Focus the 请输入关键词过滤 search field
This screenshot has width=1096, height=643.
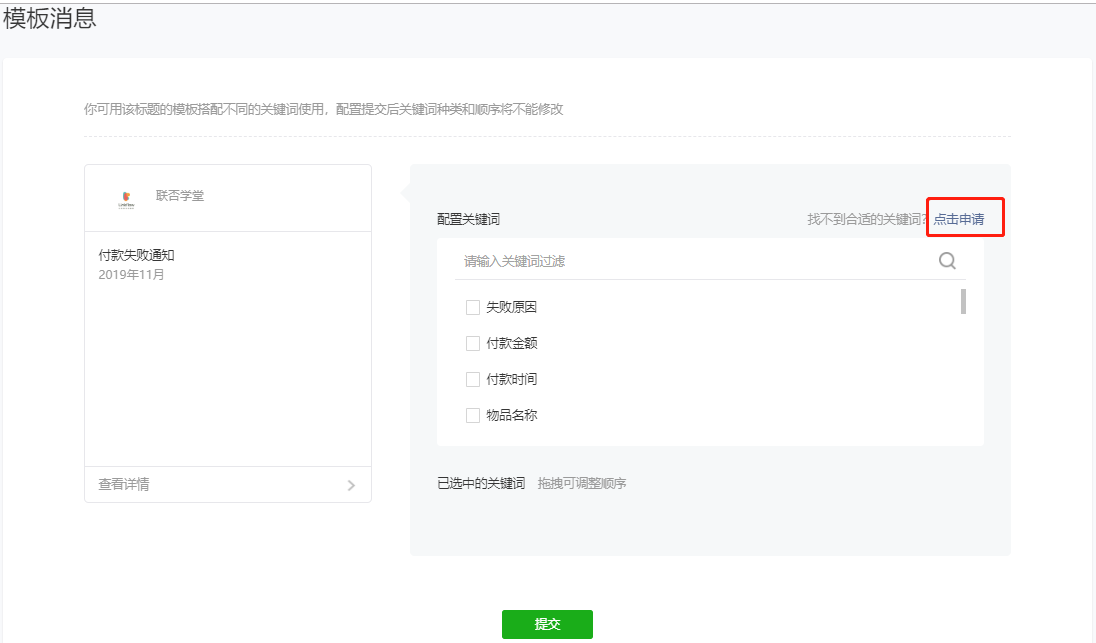(710, 261)
